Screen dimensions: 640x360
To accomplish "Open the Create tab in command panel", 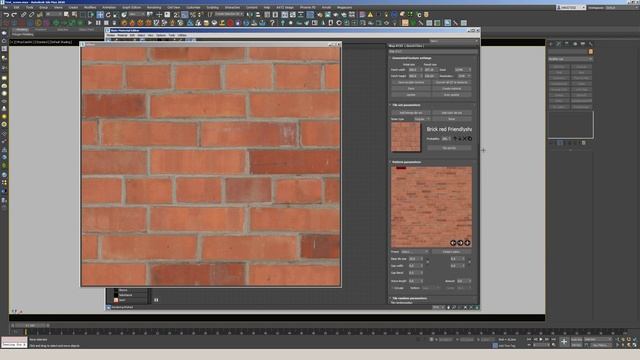I will [551, 44].
